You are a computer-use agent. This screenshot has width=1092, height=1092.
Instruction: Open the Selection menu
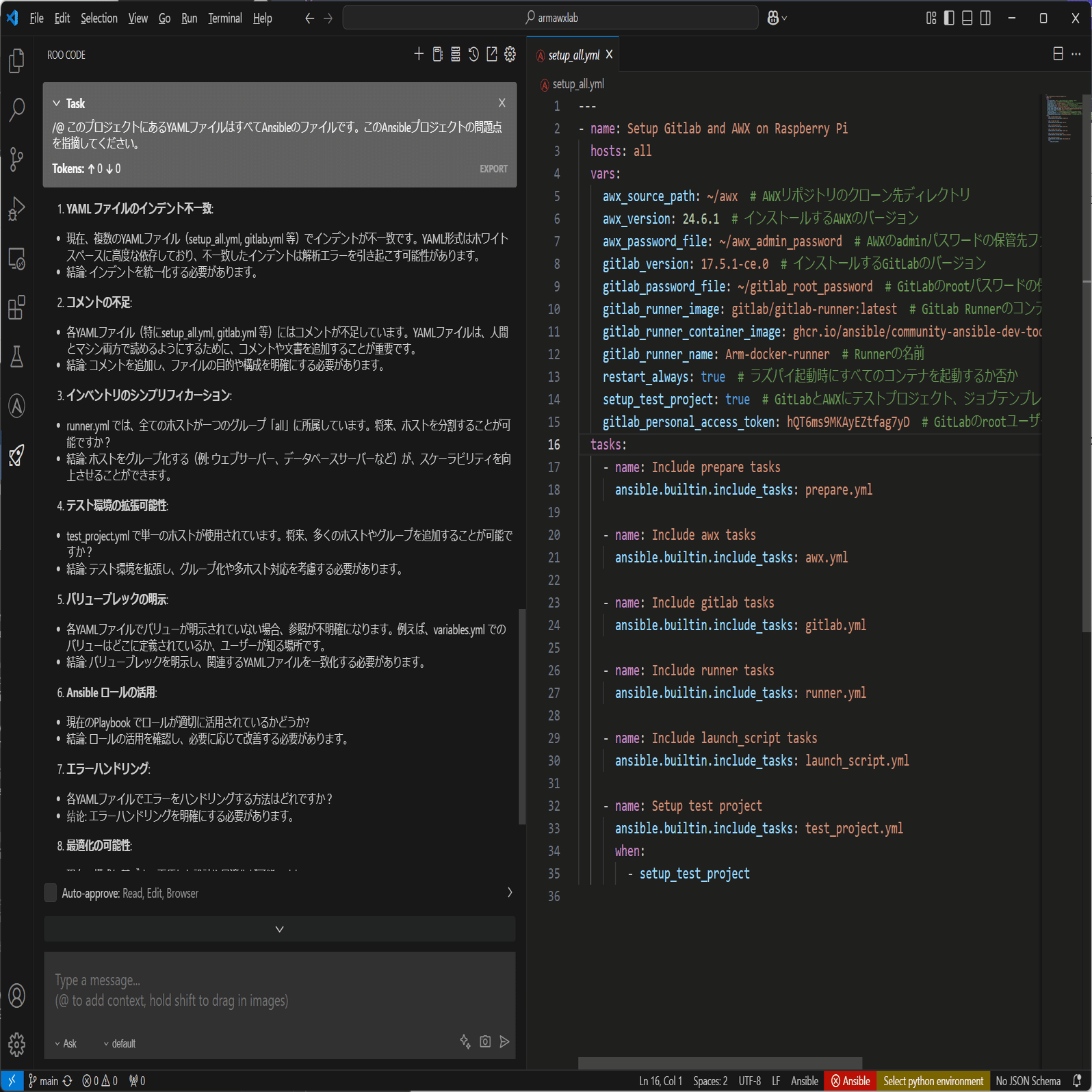point(99,18)
